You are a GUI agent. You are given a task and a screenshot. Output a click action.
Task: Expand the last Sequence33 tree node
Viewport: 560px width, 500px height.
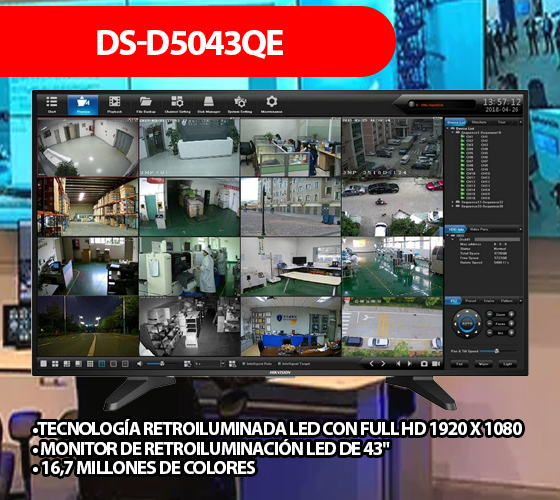click(x=452, y=206)
